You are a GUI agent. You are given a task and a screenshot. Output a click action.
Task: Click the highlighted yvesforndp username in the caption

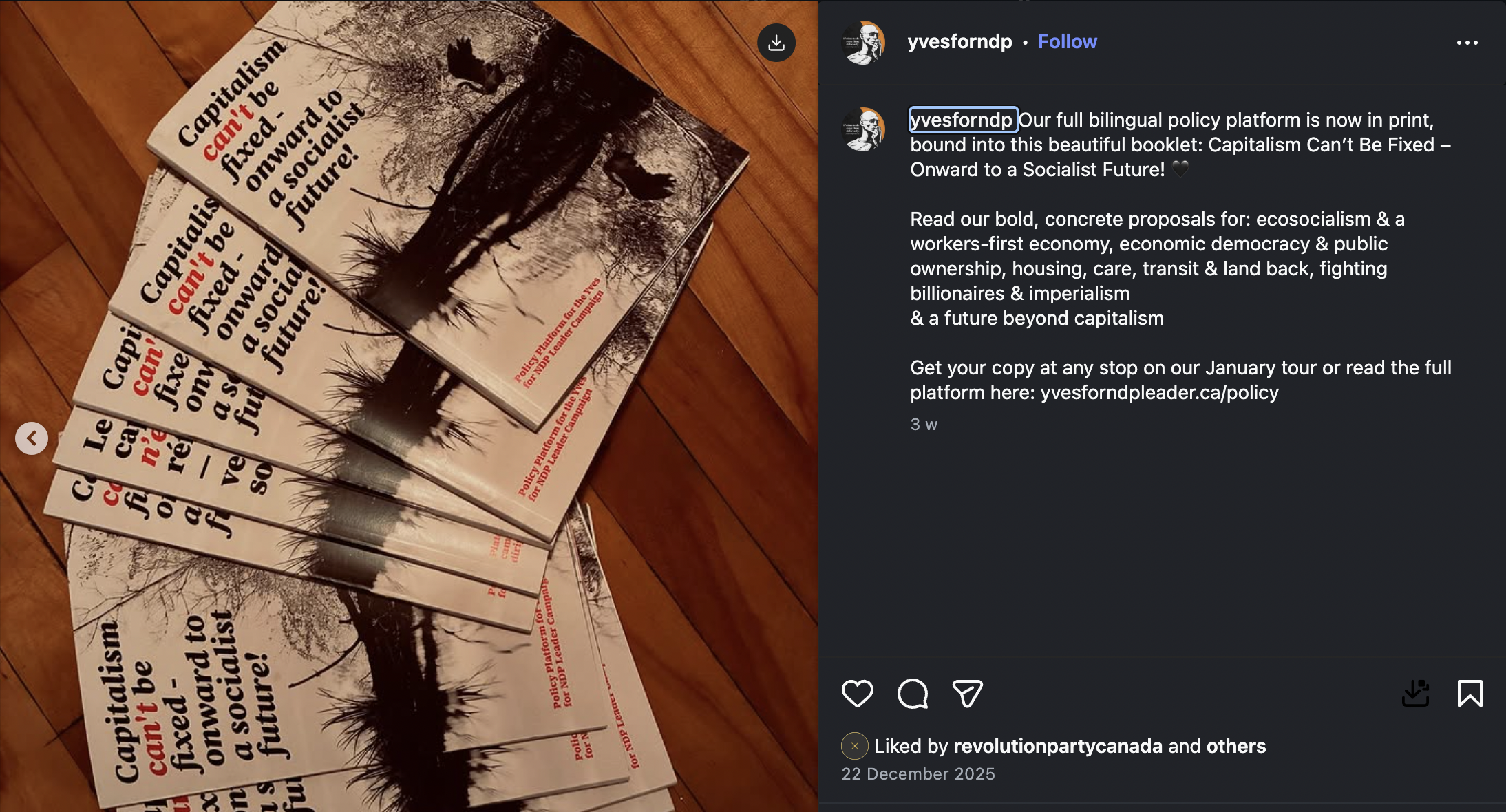[963, 120]
